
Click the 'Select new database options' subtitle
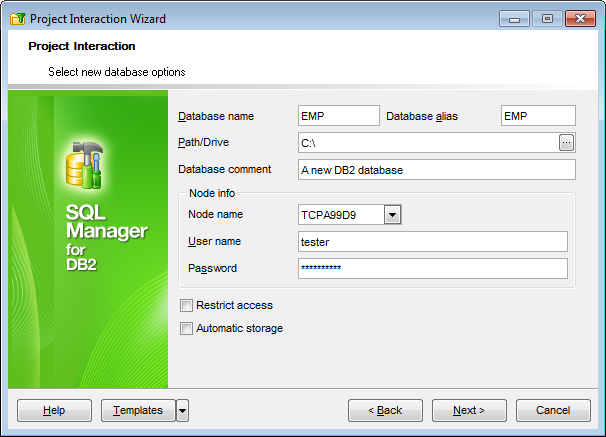pyautogui.click(x=117, y=72)
